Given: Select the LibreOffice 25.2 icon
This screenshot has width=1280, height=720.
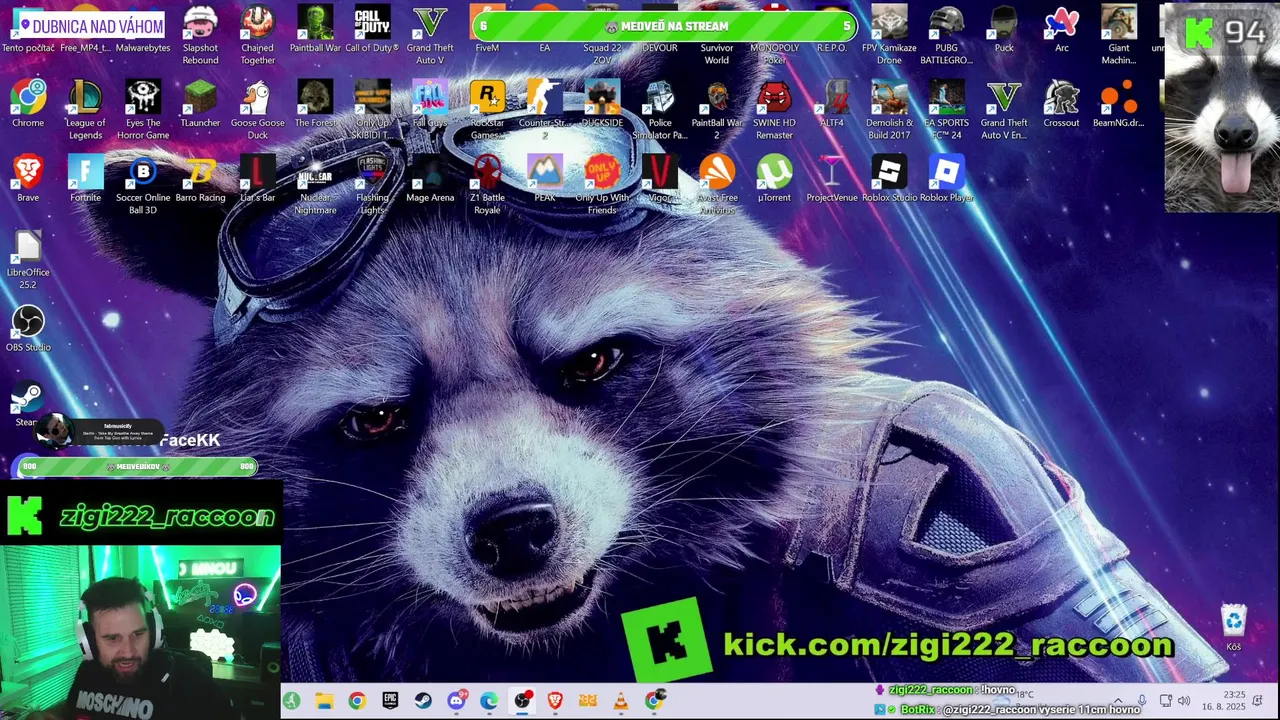Looking at the screenshot, I should 28,260.
